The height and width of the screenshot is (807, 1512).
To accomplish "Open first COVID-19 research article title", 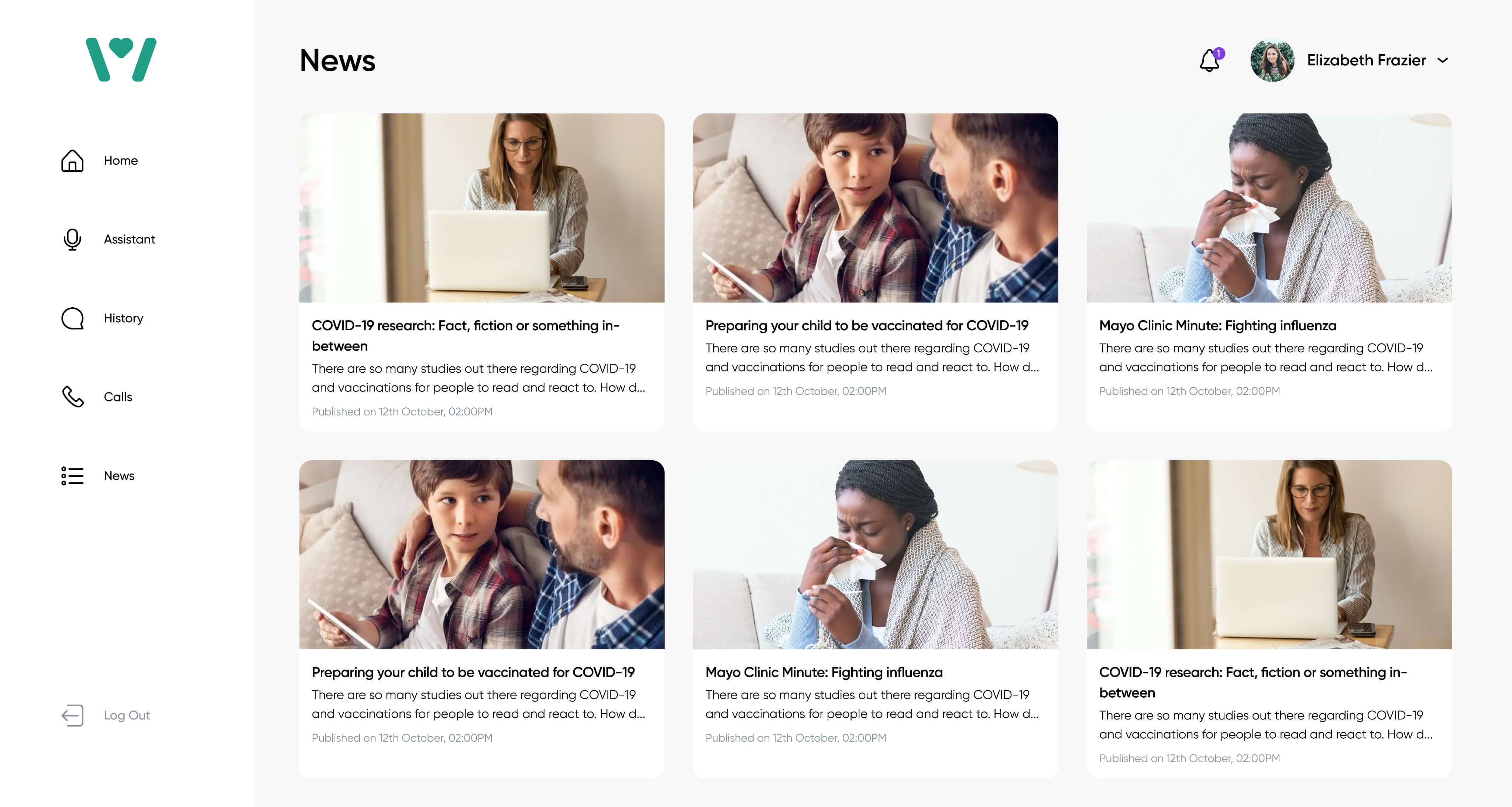I will click(465, 335).
